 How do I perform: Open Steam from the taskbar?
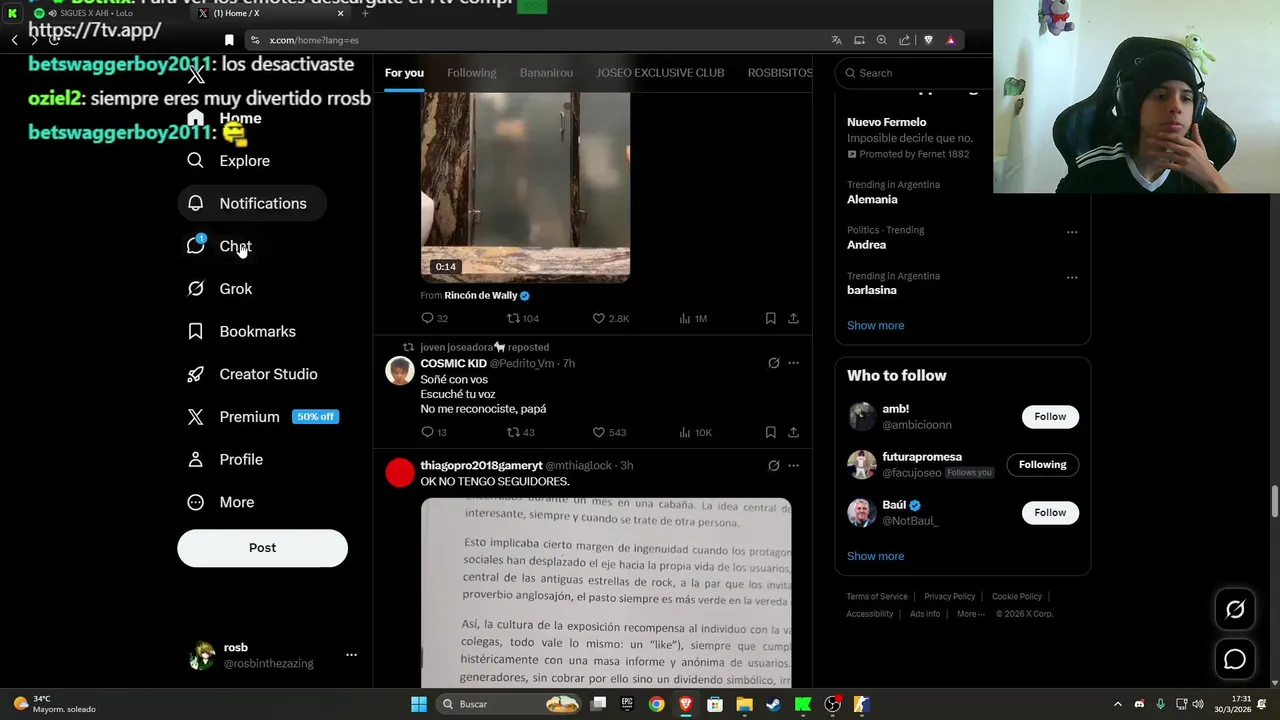(773, 704)
